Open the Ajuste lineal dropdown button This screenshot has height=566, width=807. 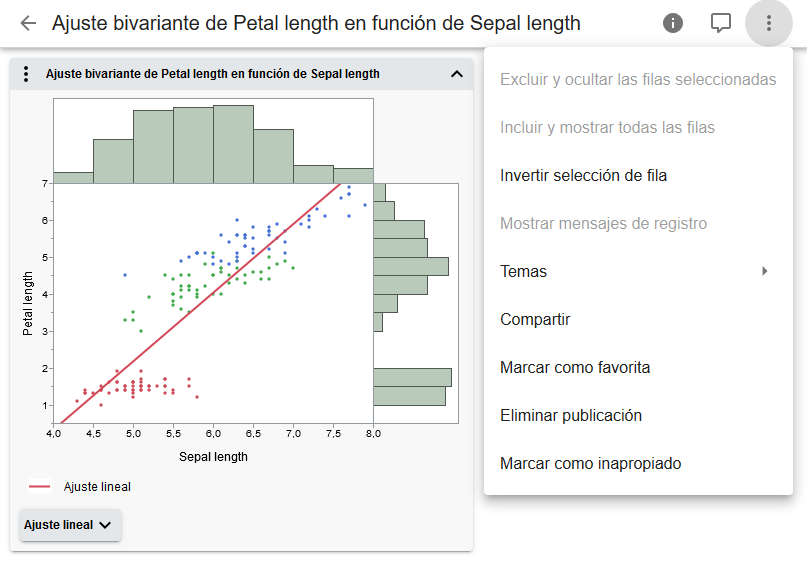70,525
